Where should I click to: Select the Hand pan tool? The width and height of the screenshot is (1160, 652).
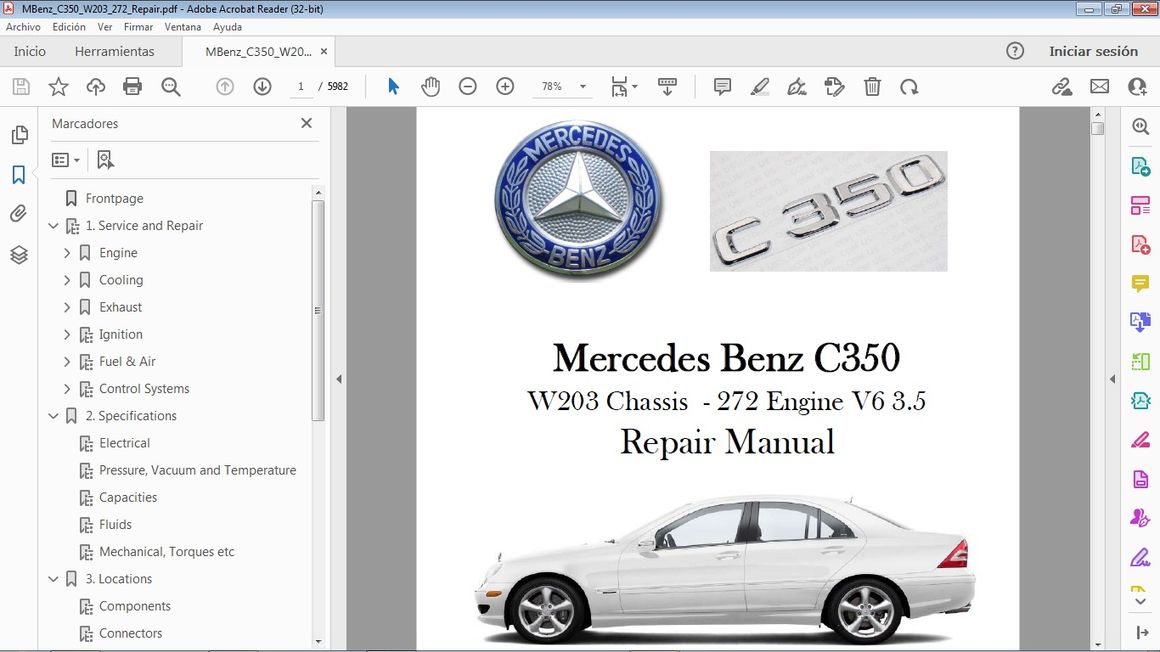tap(430, 87)
